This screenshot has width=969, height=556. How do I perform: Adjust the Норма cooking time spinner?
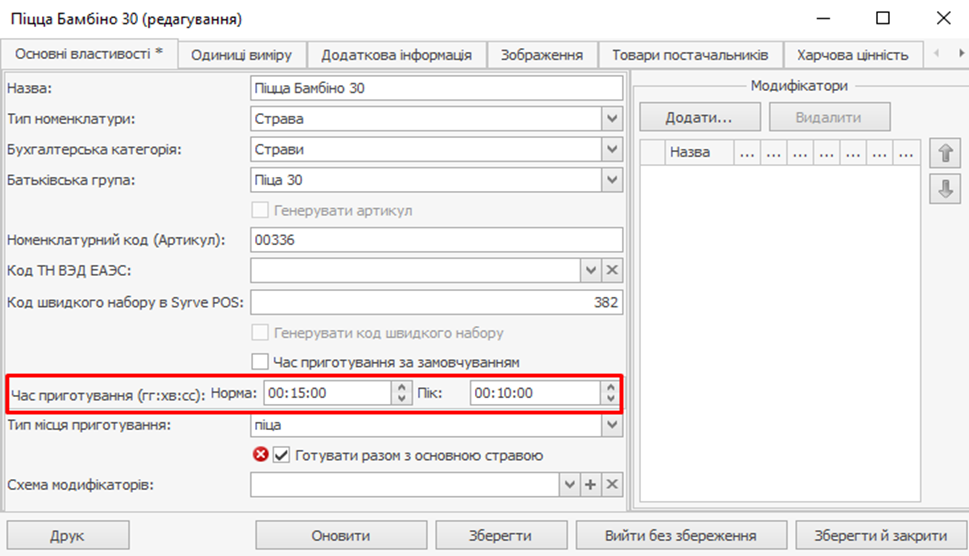(x=401, y=393)
